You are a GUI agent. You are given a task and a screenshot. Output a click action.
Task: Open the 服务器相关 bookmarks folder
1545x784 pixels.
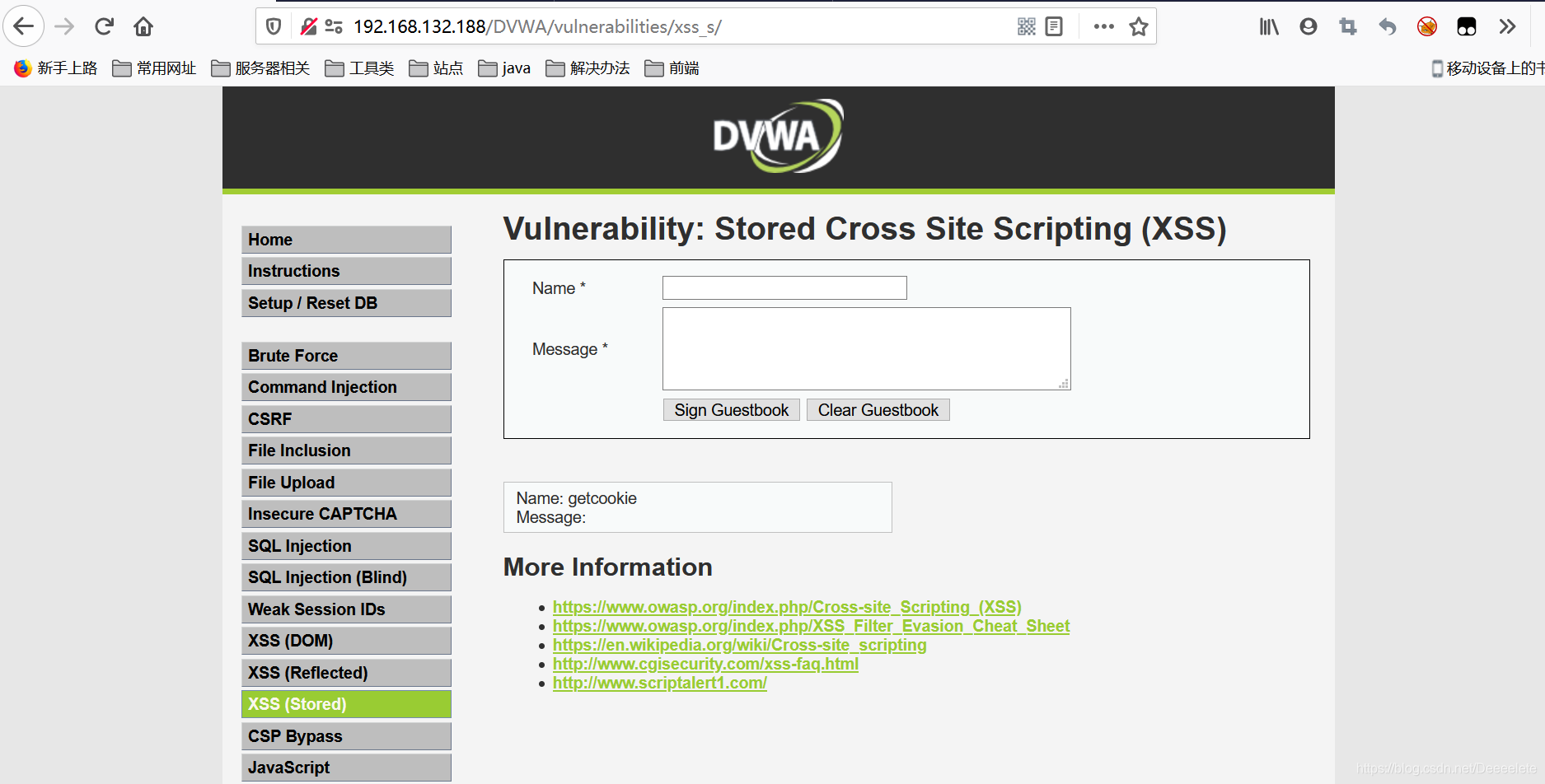click(x=260, y=68)
